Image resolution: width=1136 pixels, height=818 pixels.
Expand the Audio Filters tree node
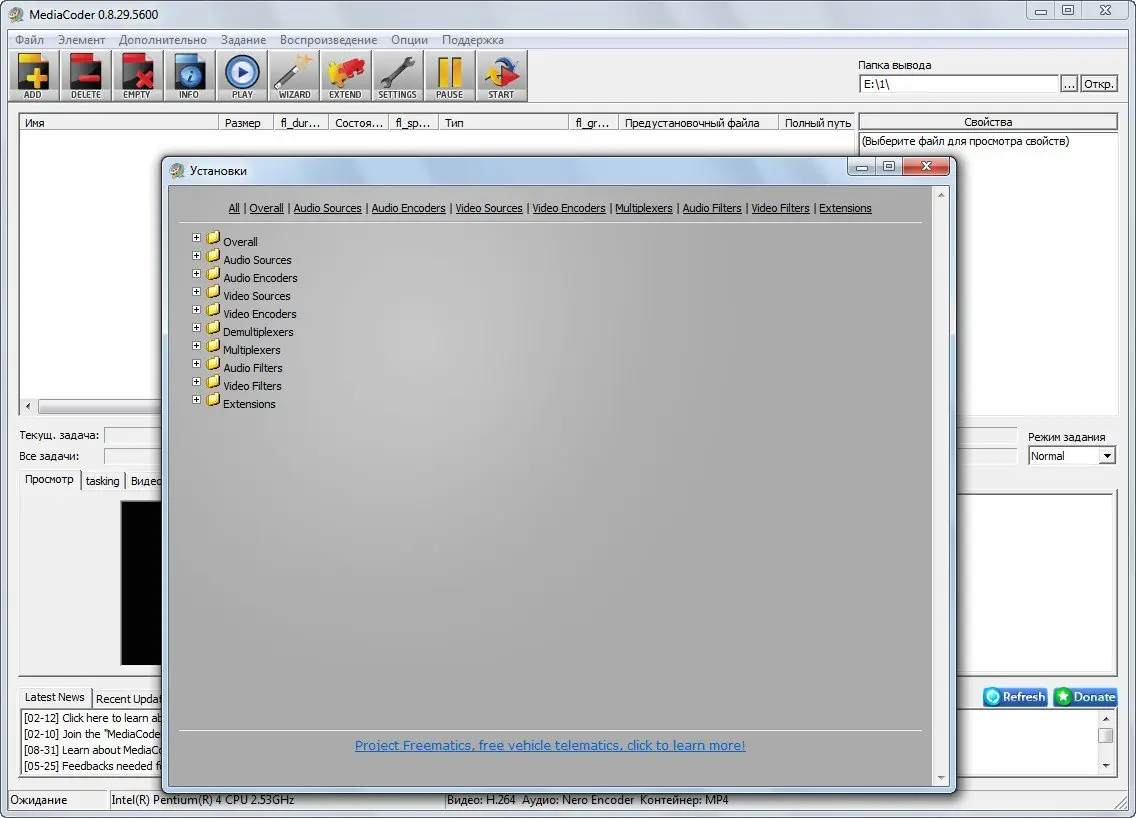click(196, 364)
